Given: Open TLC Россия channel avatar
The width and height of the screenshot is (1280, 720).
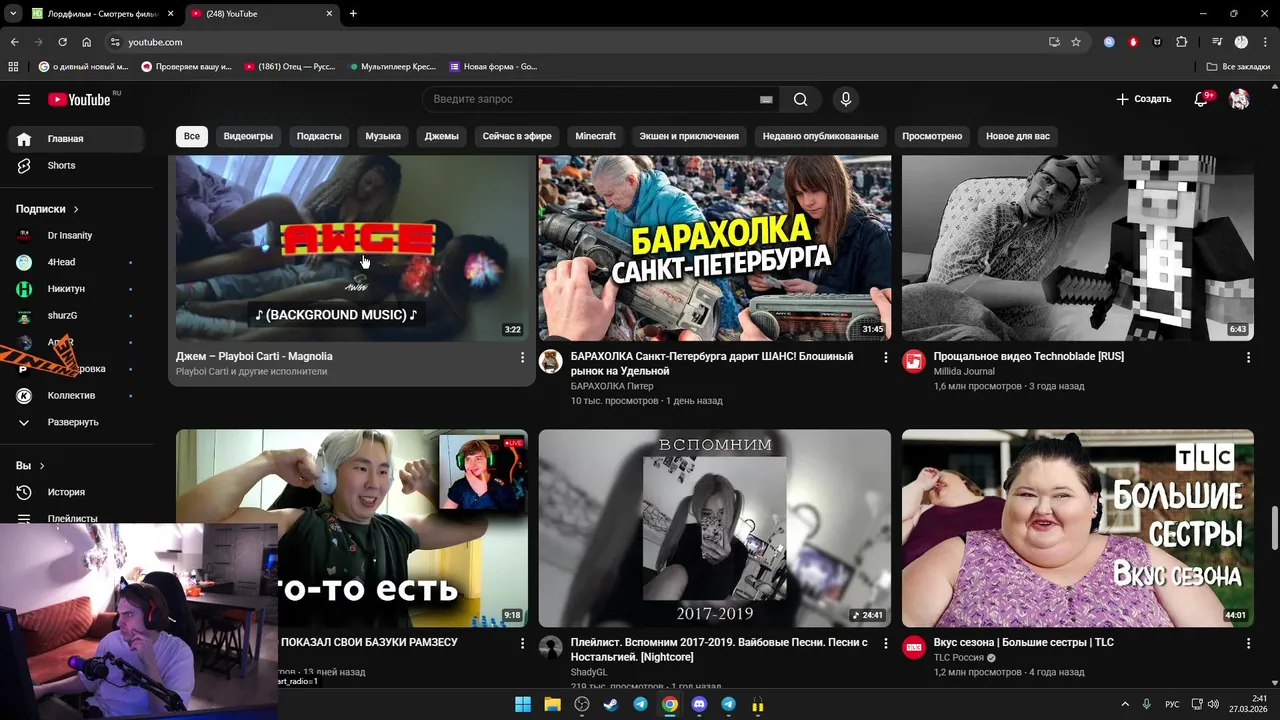Looking at the screenshot, I should point(914,647).
